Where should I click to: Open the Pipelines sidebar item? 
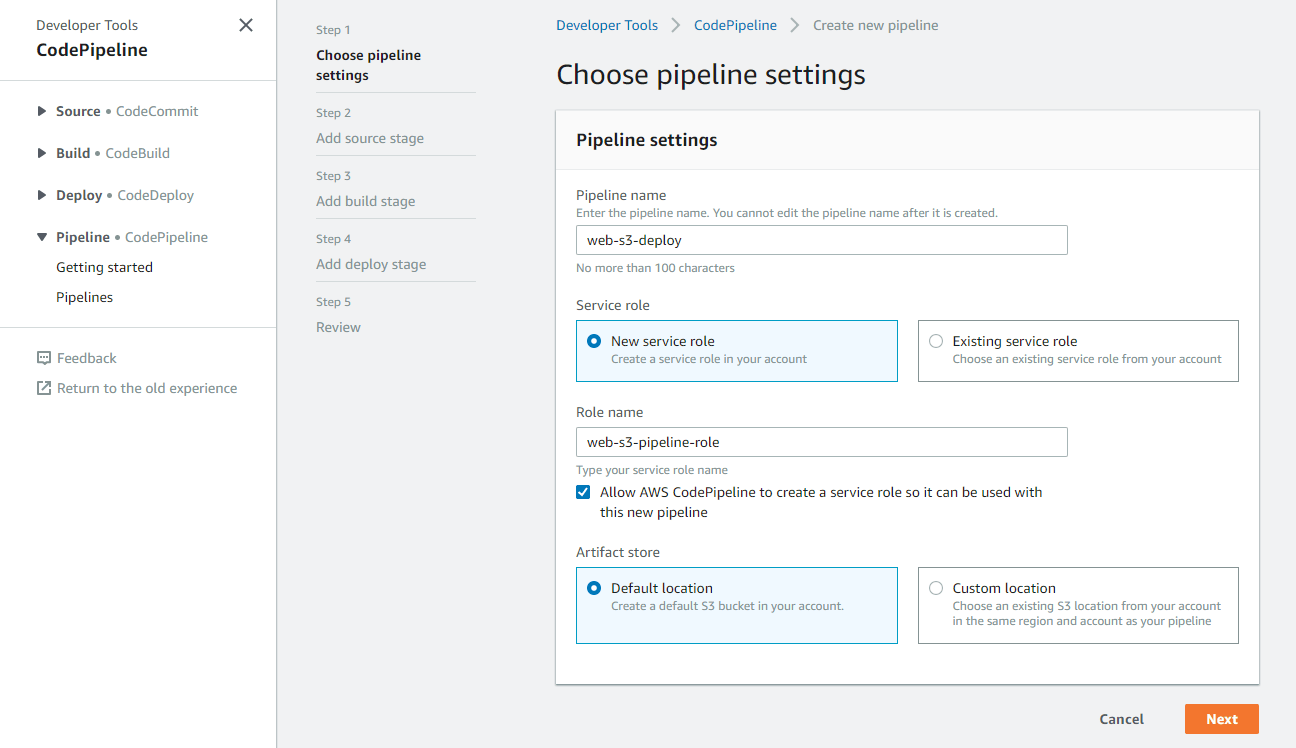point(84,297)
